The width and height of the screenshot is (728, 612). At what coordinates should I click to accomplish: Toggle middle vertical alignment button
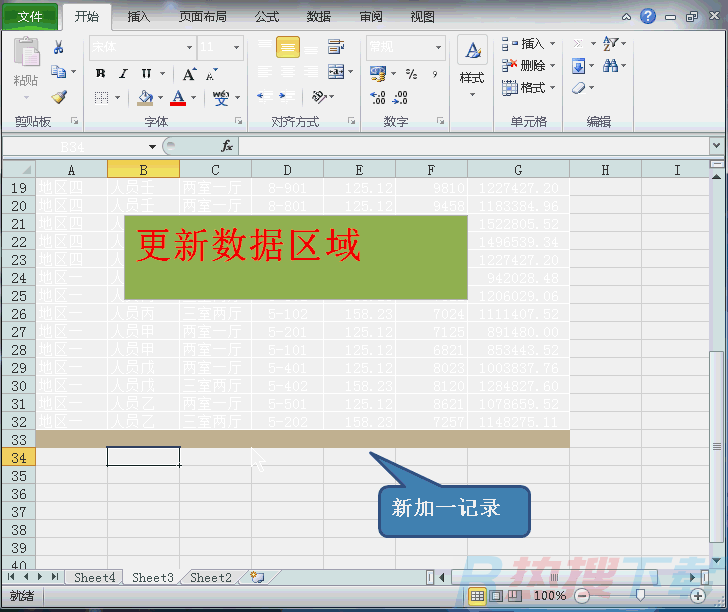tap(287, 47)
